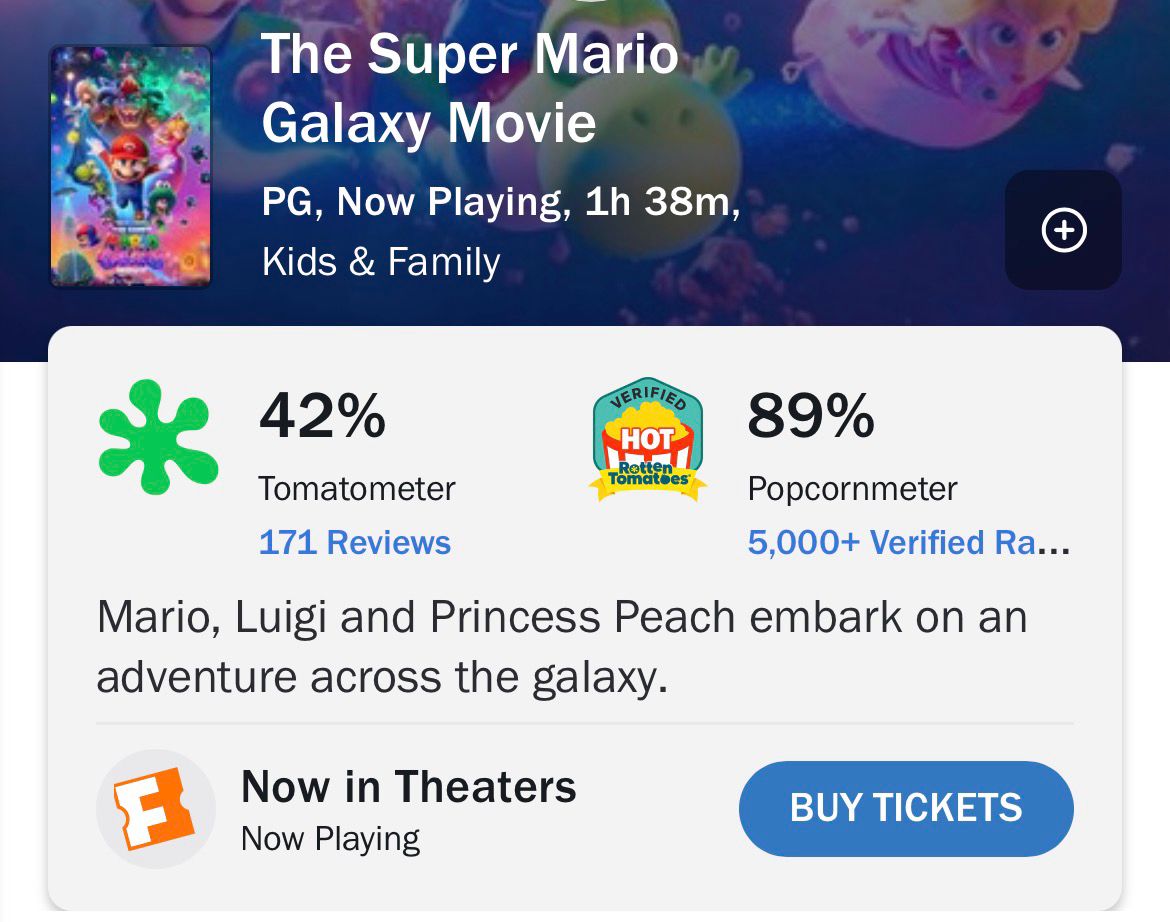Tap the movie synopsis text
The width and height of the screenshot is (1170, 922).
point(560,647)
